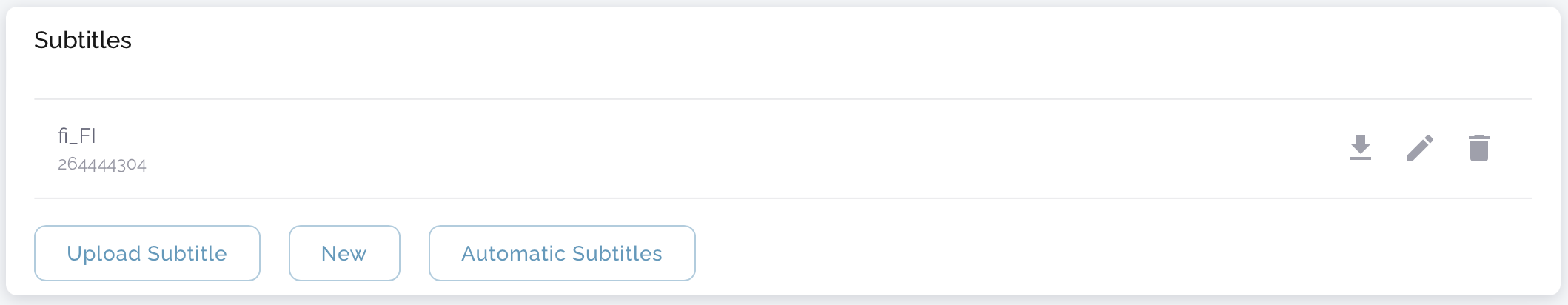1568x305 pixels.
Task: Start uploading a subtitle file
Action: [x=147, y=253]
